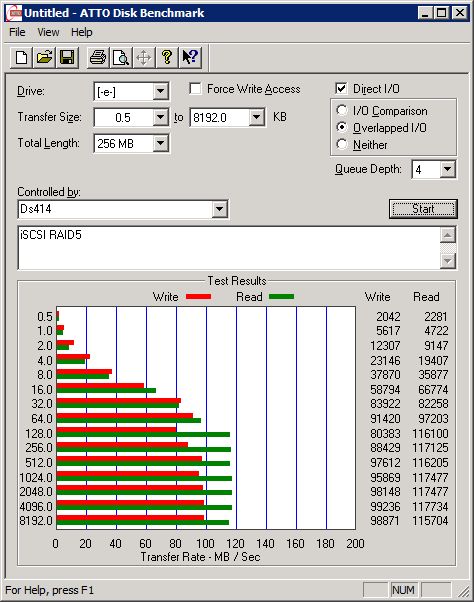474x602 pixels.
Task: Open the File menu
Action: pos(17,32)
